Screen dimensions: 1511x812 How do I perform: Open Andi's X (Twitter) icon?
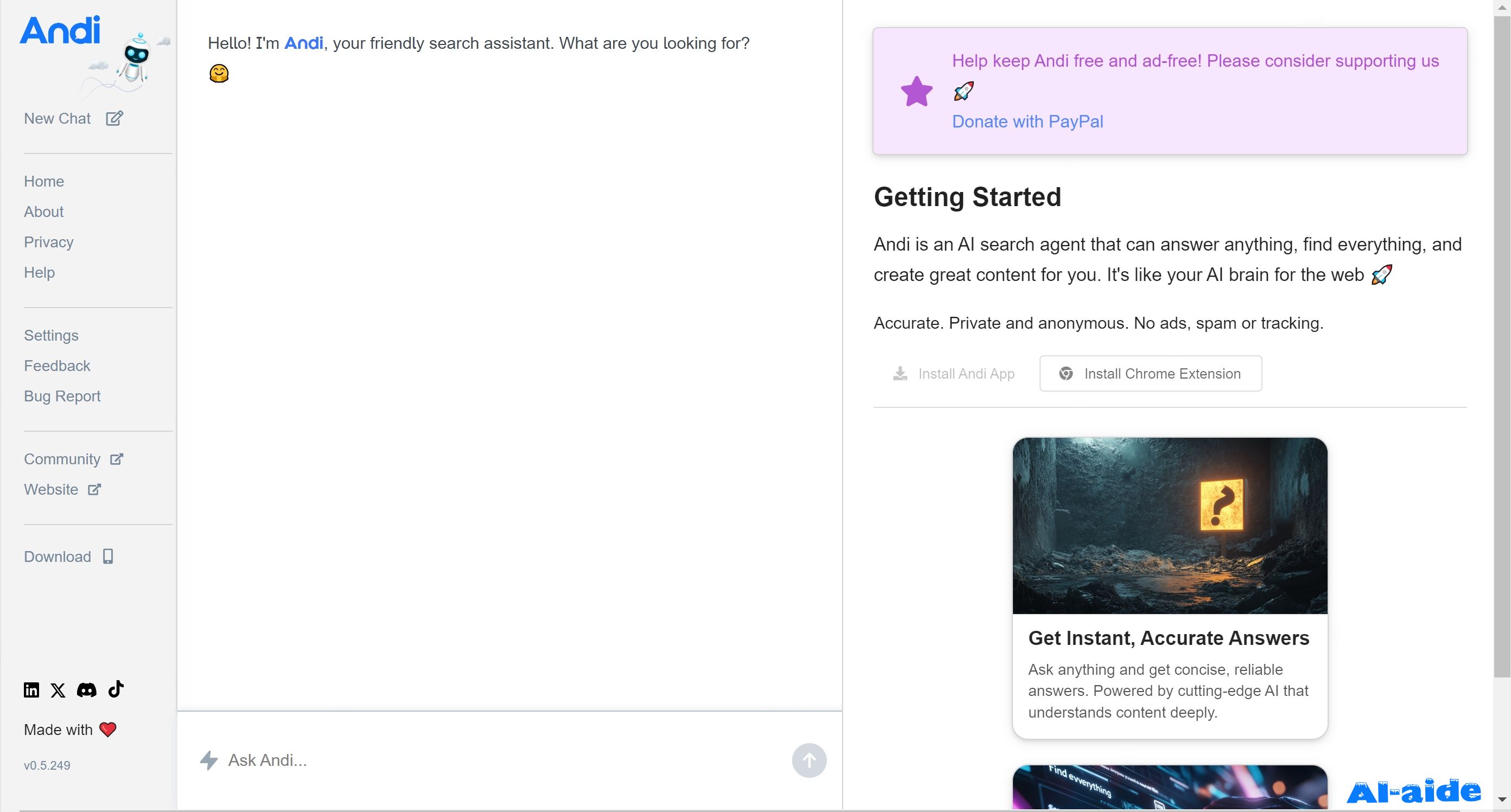click(x=58, y=690)
